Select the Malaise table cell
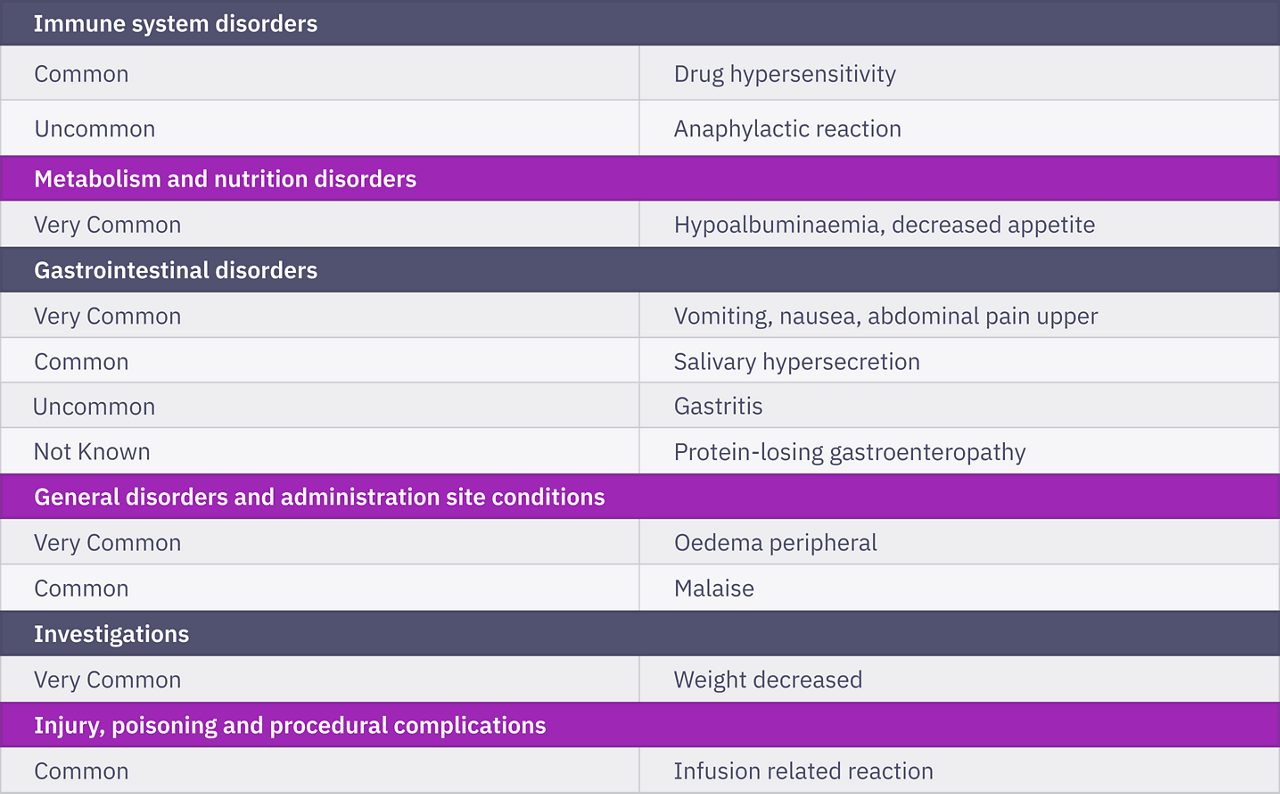 point(960,588)
